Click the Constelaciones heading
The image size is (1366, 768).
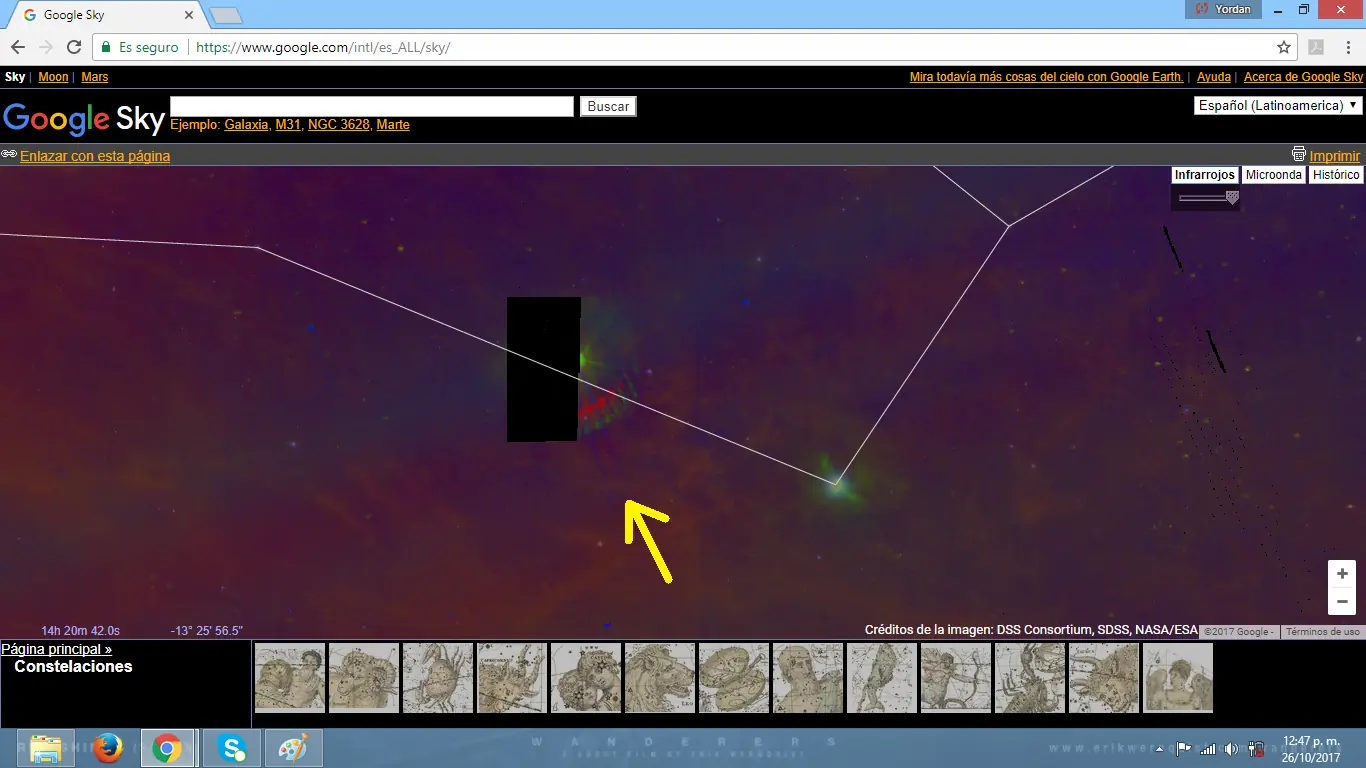pyautogui.click(x=73, y=667)
